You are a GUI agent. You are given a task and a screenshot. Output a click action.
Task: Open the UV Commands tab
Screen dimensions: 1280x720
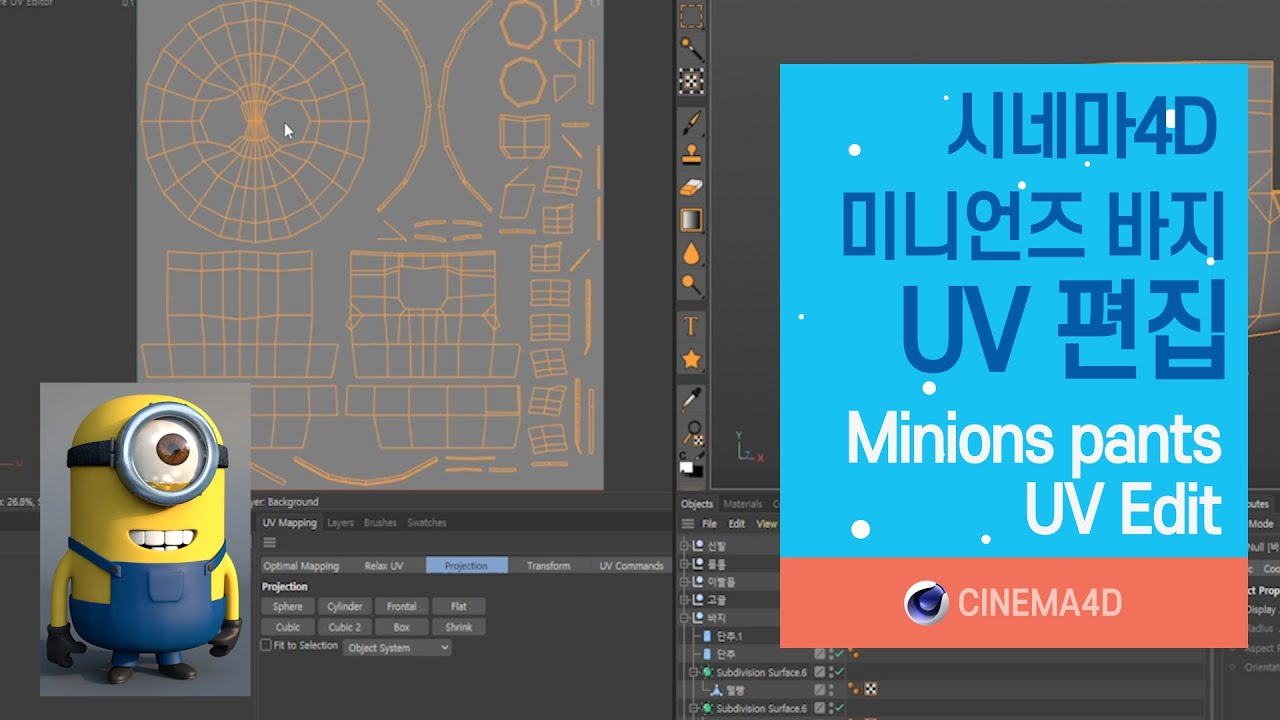click(631, 566)
